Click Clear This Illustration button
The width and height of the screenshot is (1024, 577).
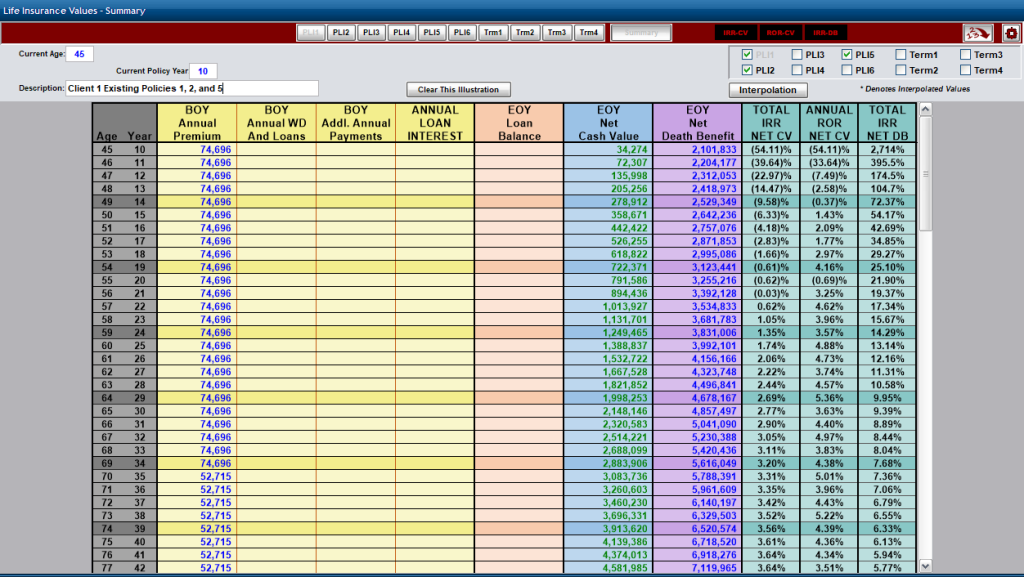458,89
